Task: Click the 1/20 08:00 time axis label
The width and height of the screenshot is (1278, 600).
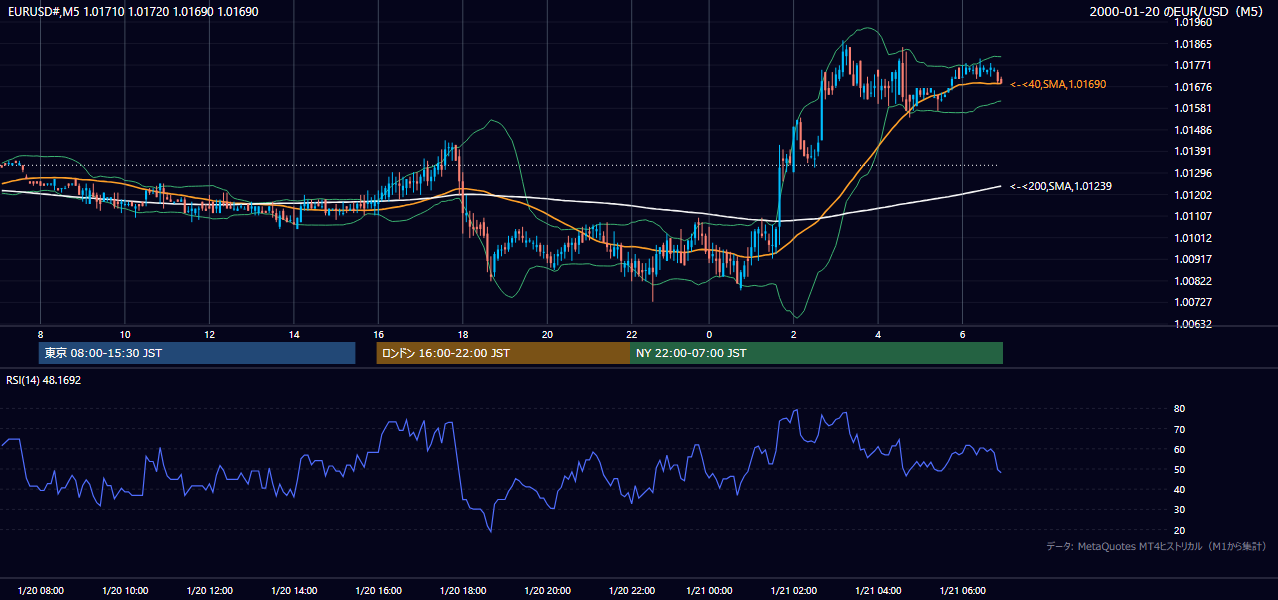Action: point(41,591)
